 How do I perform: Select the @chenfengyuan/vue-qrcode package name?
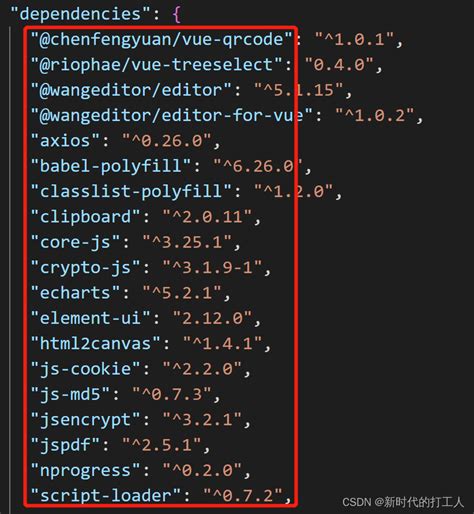(161, 39)
